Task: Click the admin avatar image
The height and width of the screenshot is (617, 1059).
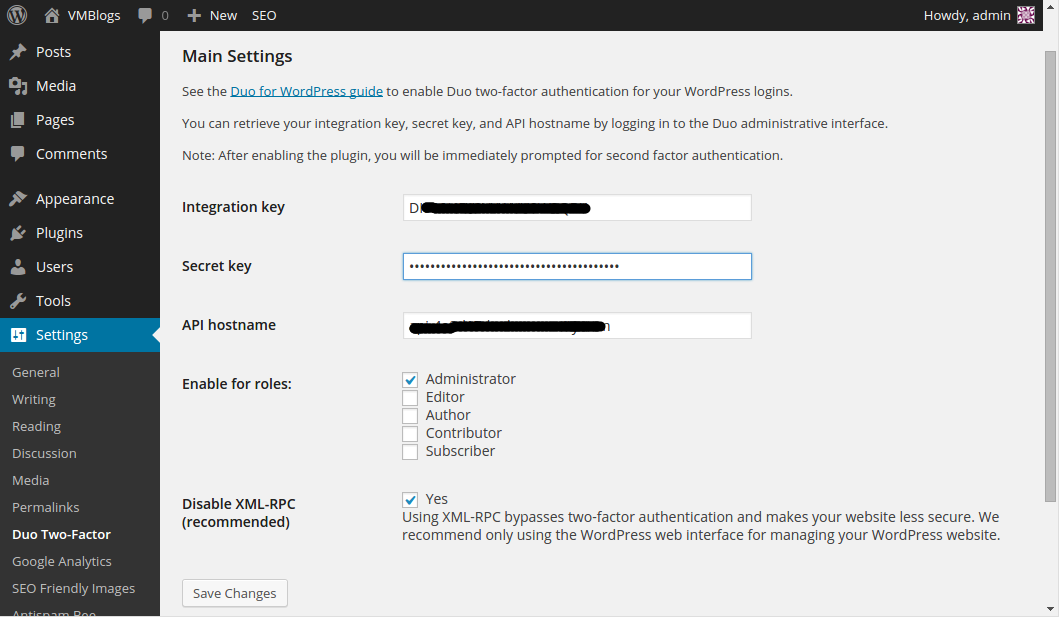Action: (x=1026, y=15)
